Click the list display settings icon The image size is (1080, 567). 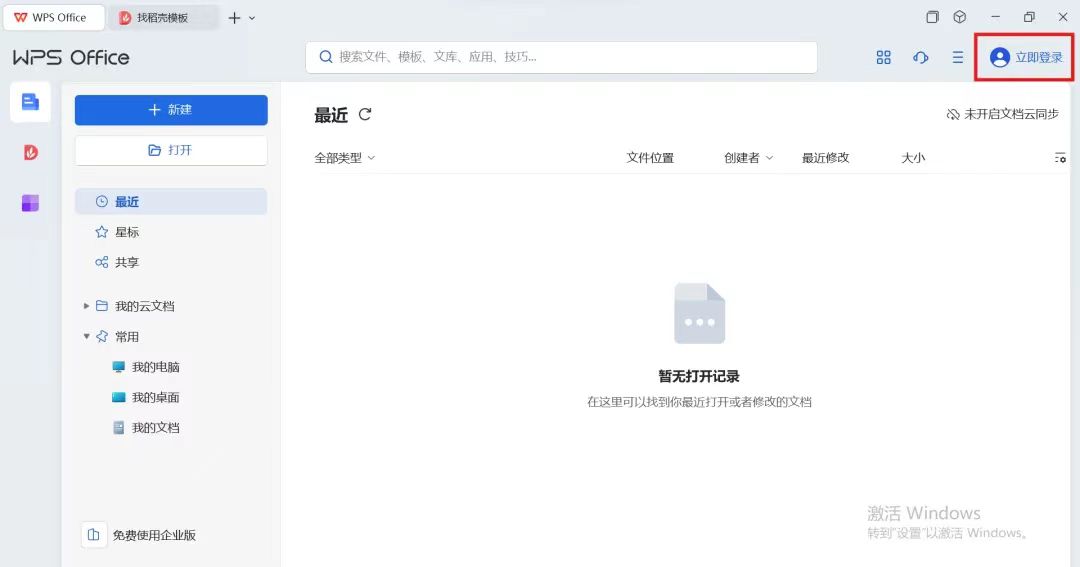1060,158
